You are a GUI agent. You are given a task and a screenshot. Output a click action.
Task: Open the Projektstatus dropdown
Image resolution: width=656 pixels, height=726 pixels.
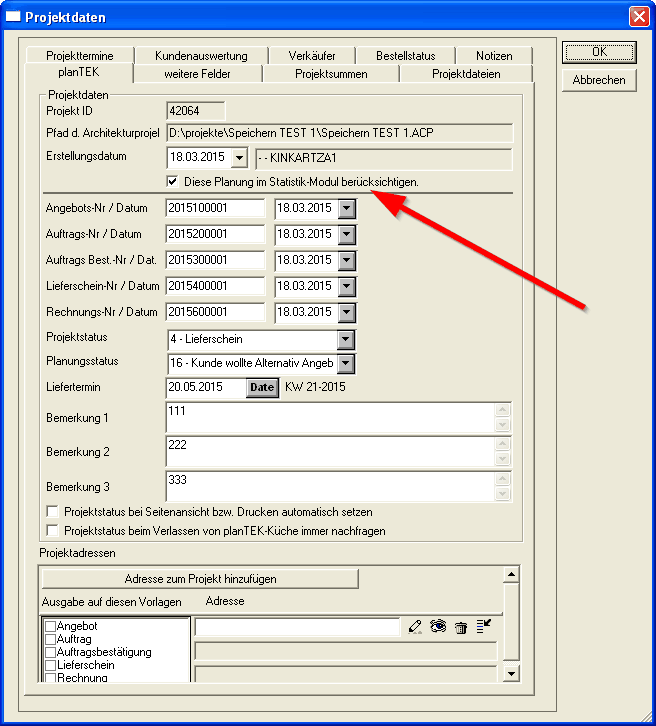[346, 338]
